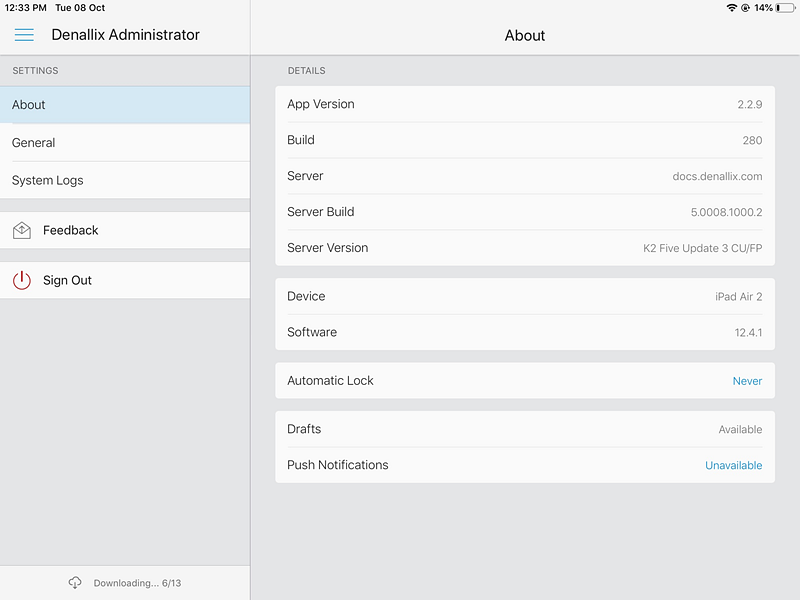Click the DETAILS section header
The image size is (800, 600).
click(x=307, y=71)
